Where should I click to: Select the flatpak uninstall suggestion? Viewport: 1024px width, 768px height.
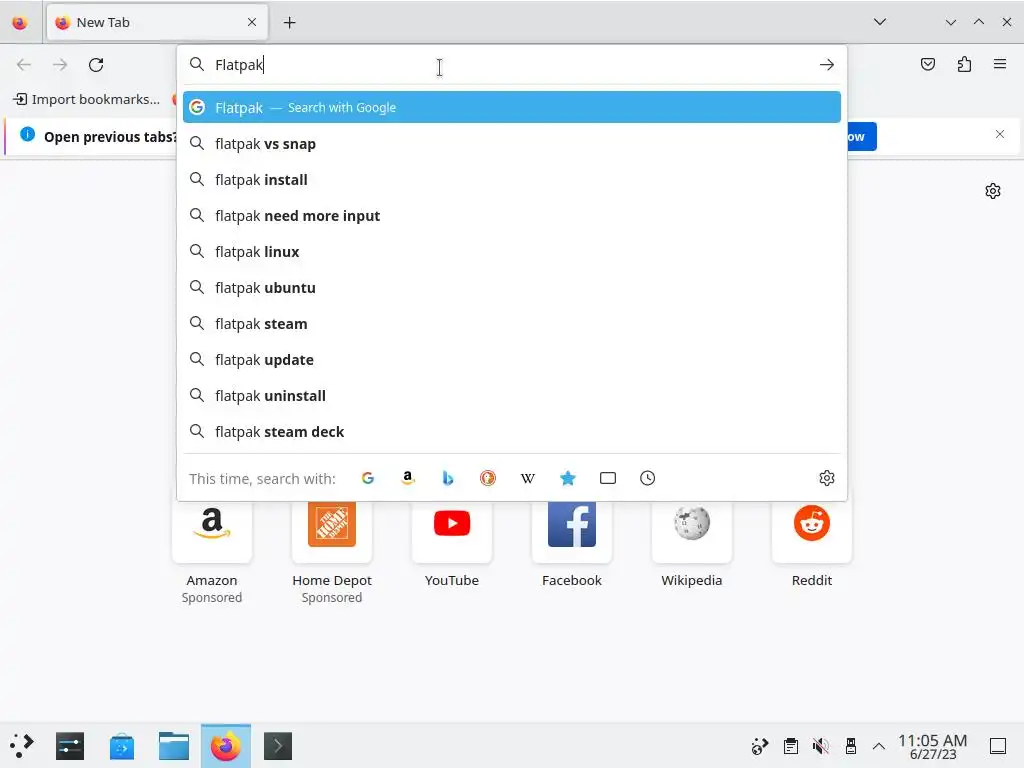point(512,396)
